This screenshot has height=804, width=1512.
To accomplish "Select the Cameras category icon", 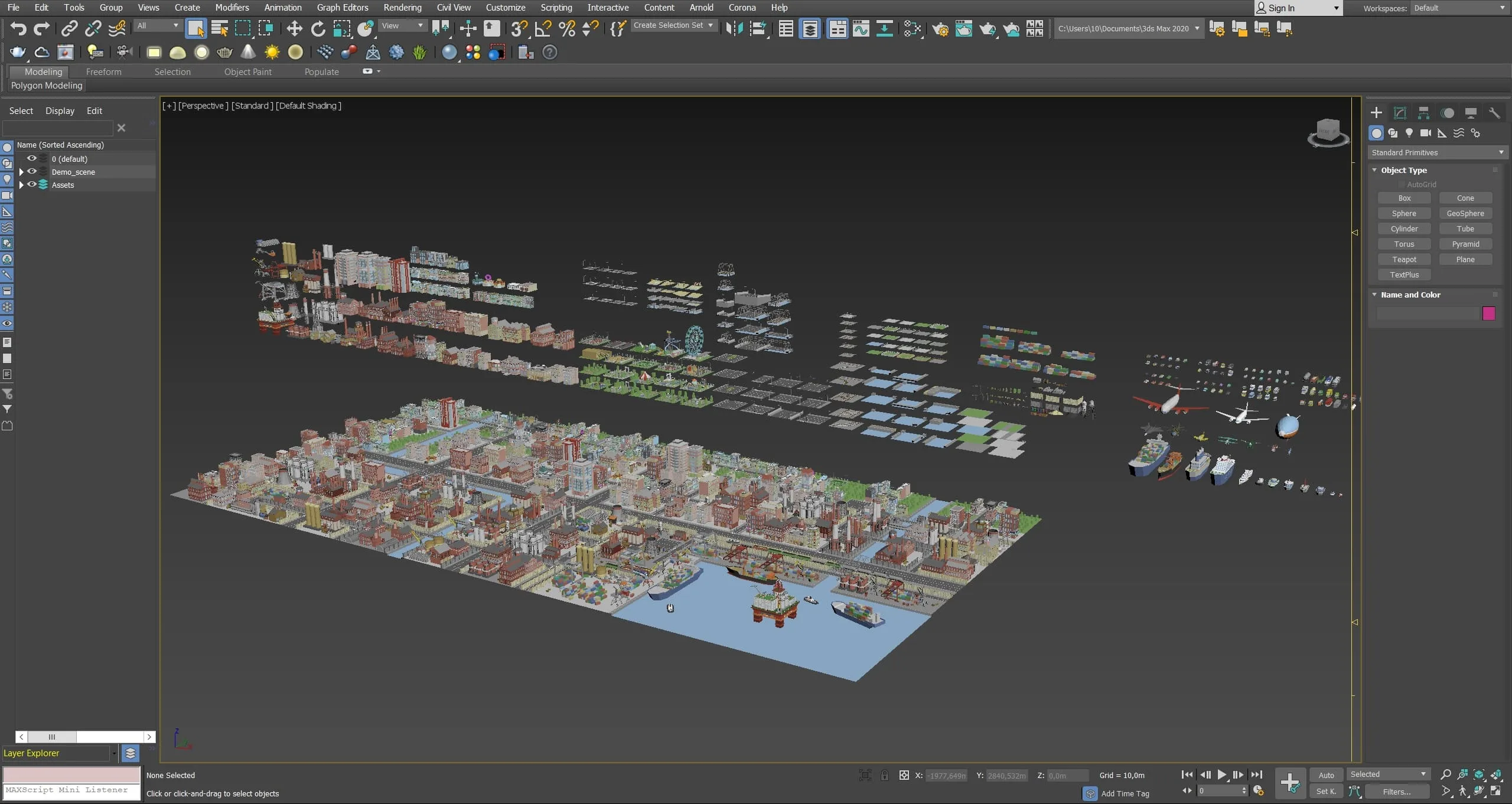I will point(1426,133).
